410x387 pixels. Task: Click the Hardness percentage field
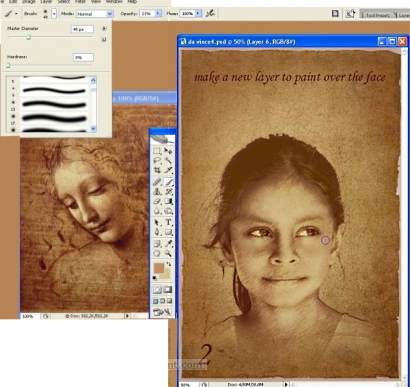click(83, 57)
